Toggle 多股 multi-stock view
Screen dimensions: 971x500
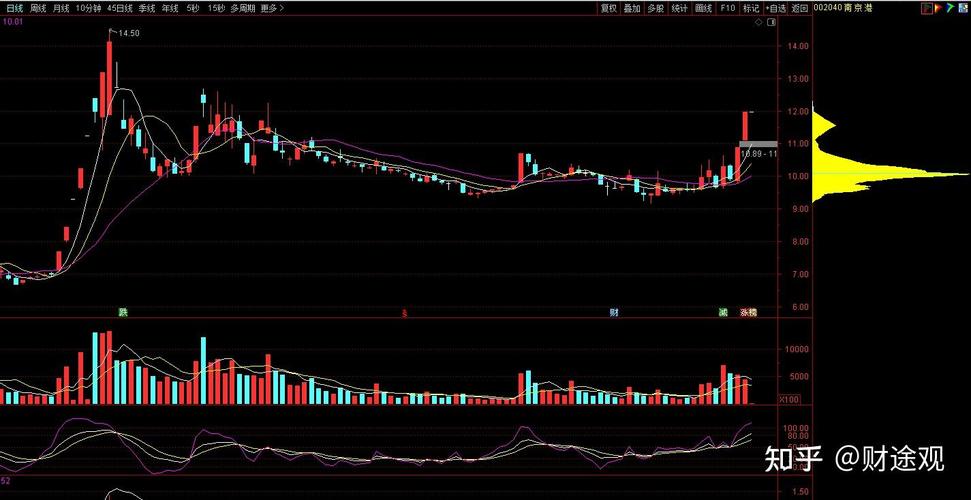pos(655,8)
